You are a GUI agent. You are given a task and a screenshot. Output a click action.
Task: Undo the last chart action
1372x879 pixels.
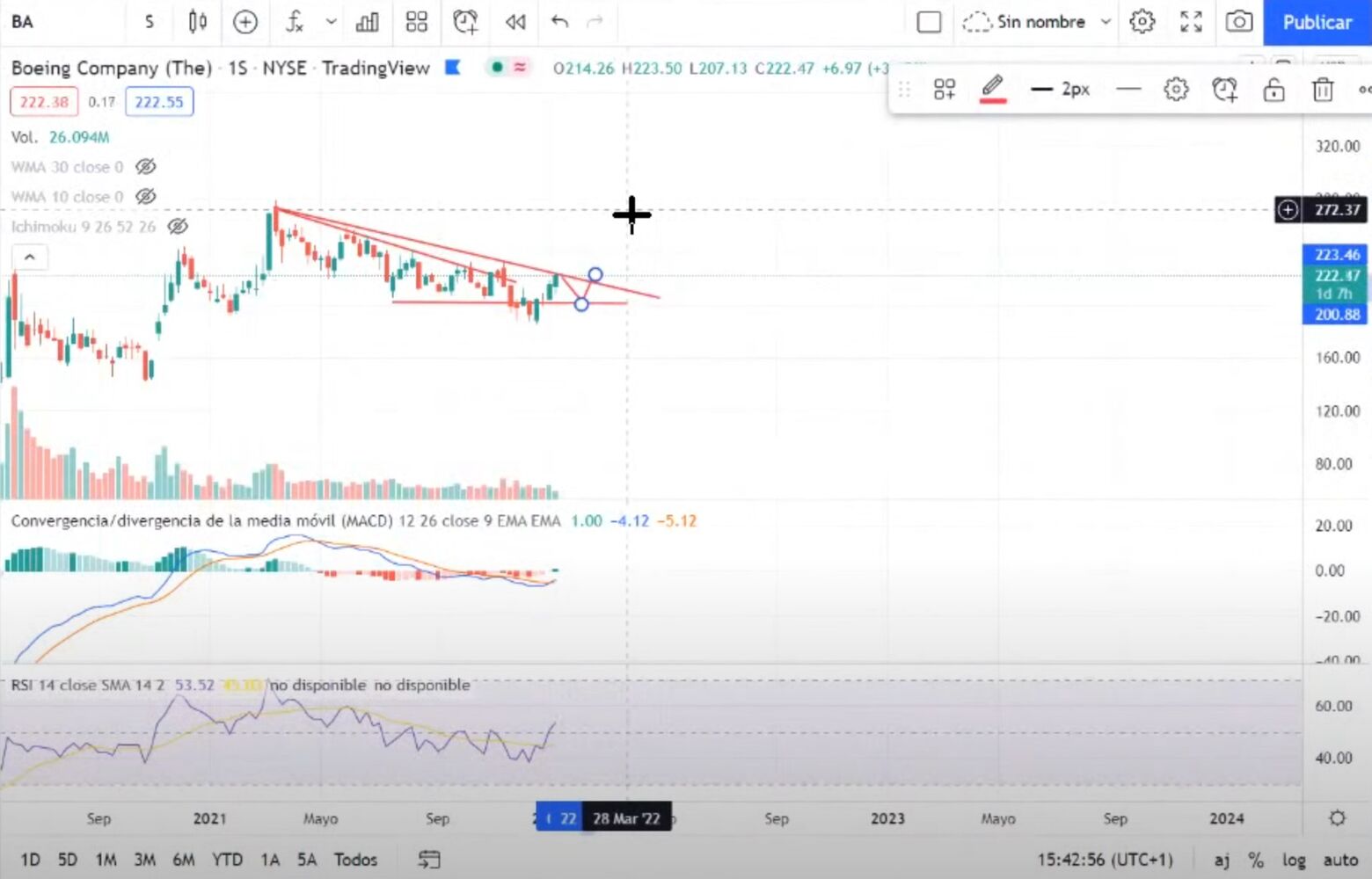click(559, 22)
